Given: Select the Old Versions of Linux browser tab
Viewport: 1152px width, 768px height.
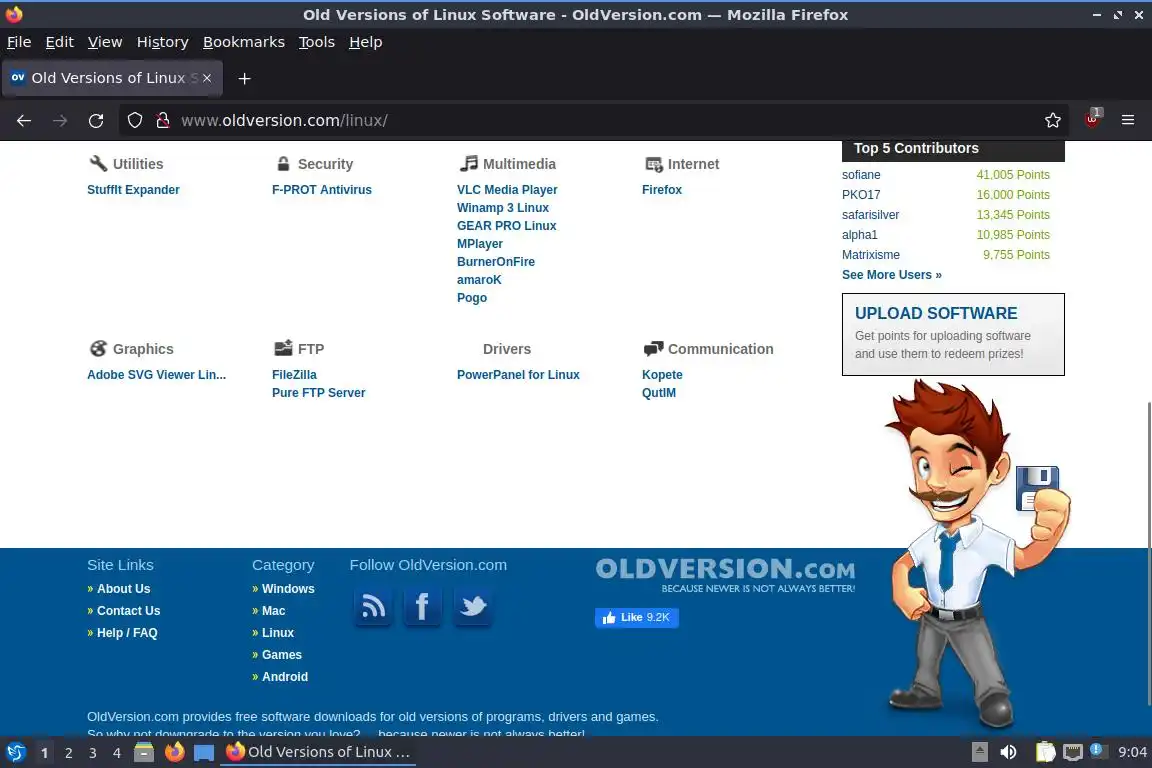Looking at the screenshot, I should [112, 78].
